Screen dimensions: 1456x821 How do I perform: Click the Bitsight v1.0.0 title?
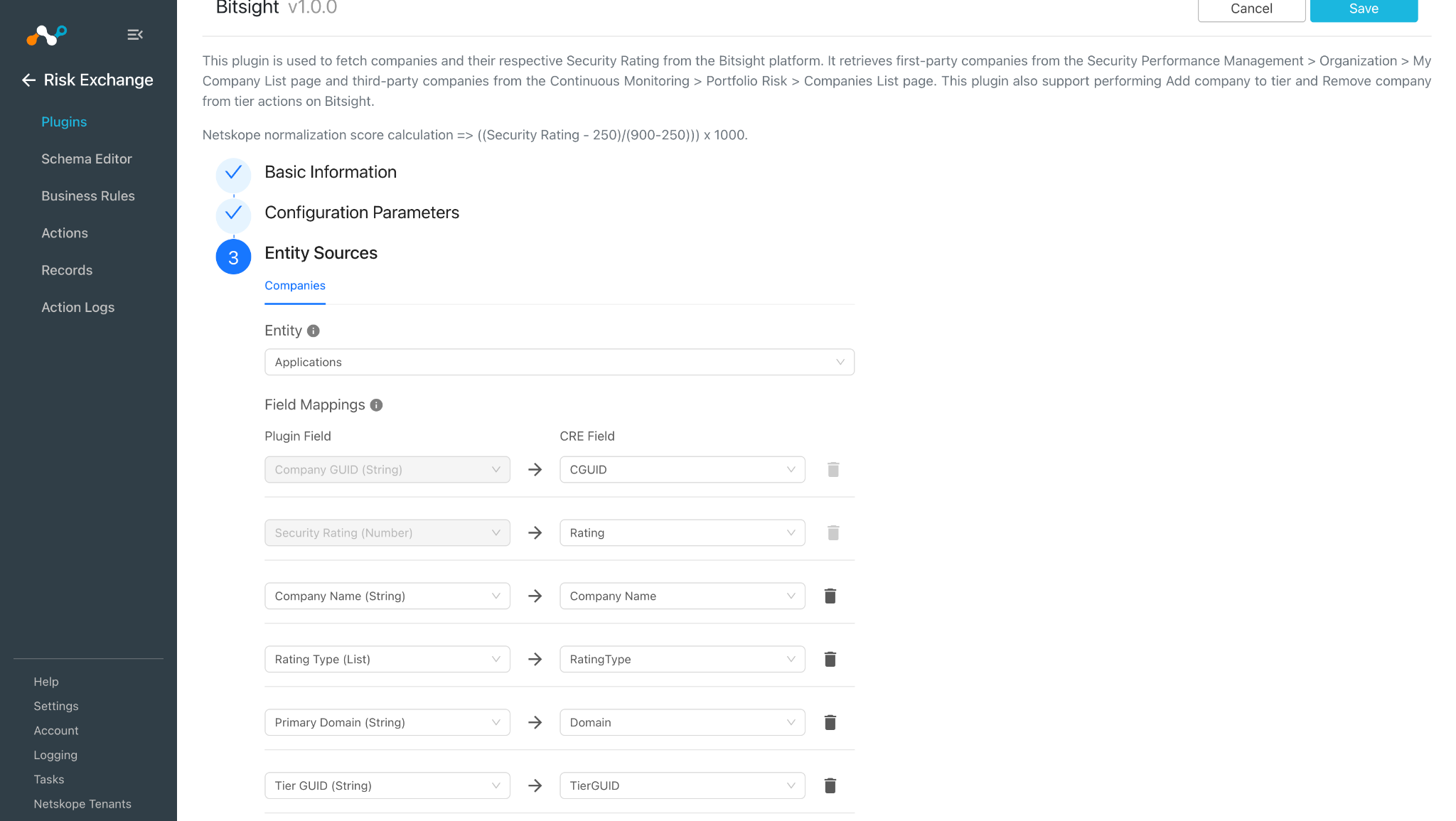[x=277, y=8]
